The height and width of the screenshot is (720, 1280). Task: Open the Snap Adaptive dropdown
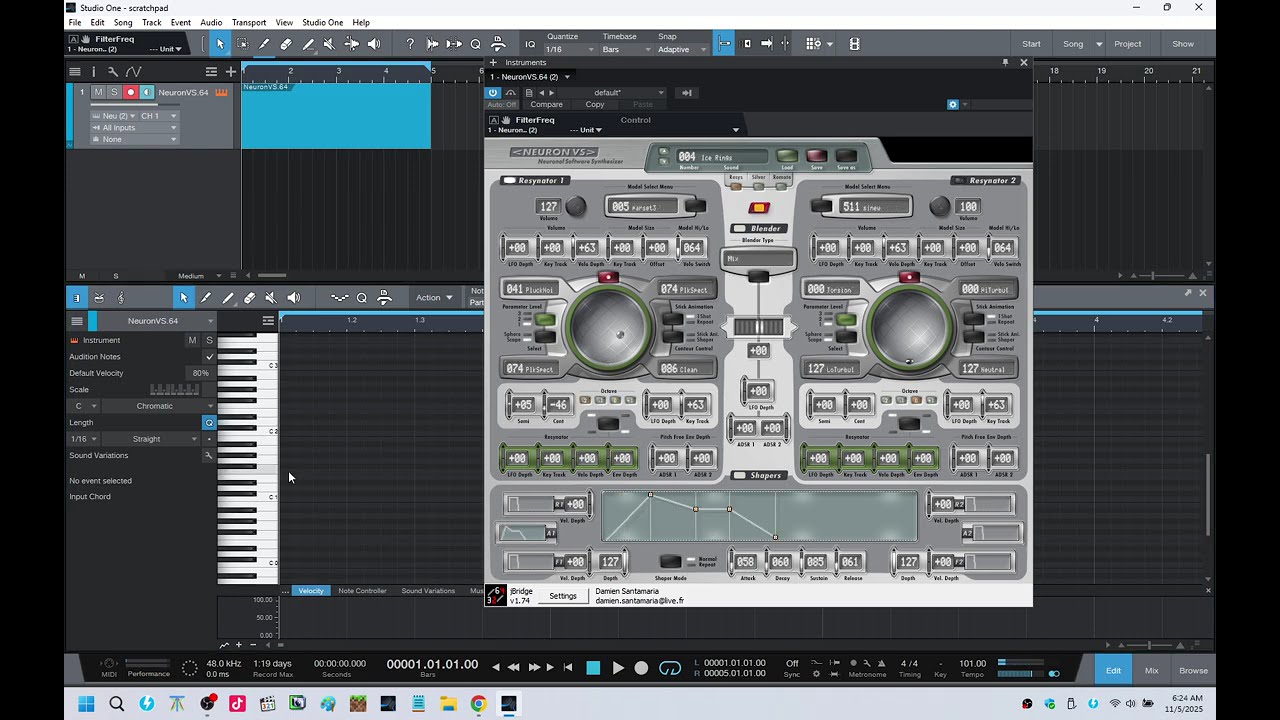coord(680,49)
